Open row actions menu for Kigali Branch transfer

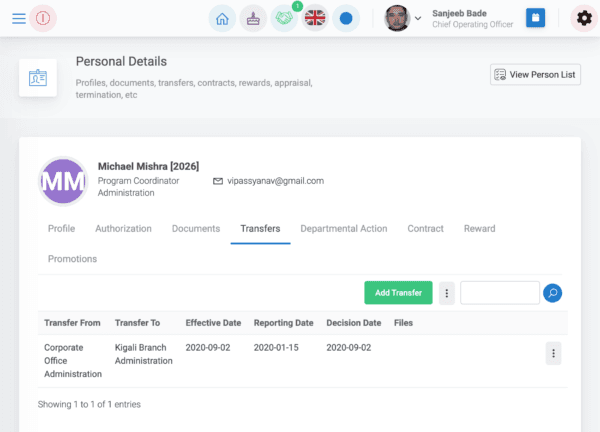pyautogui.click(x=553, y=353)
